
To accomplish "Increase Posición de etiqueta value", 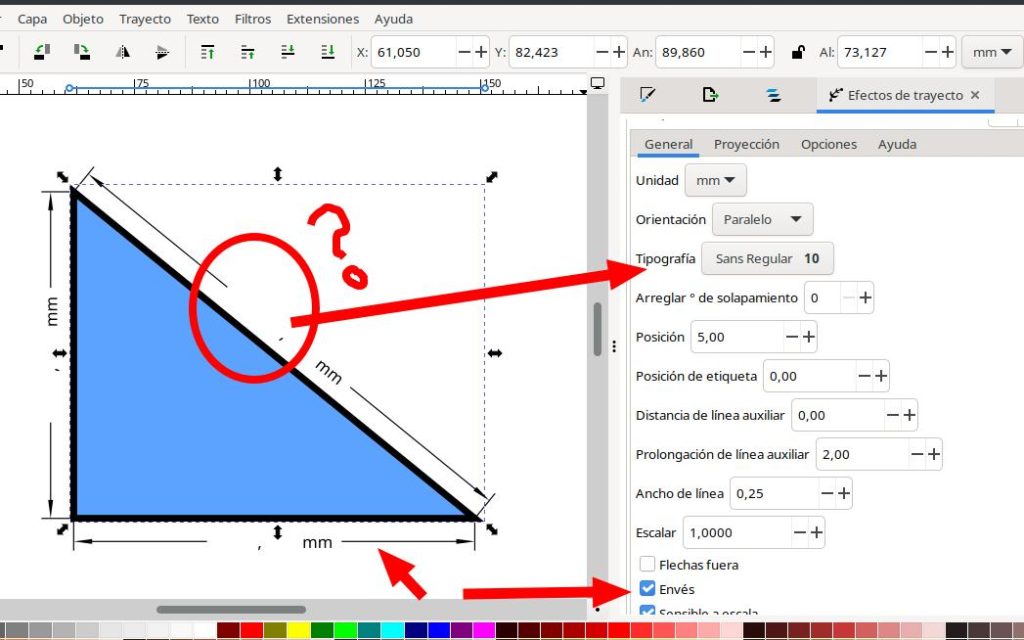I will (x=881, y=376).
